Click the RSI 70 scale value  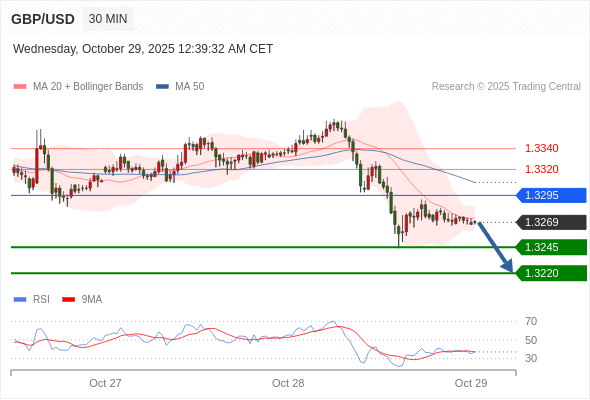(531, 321)
